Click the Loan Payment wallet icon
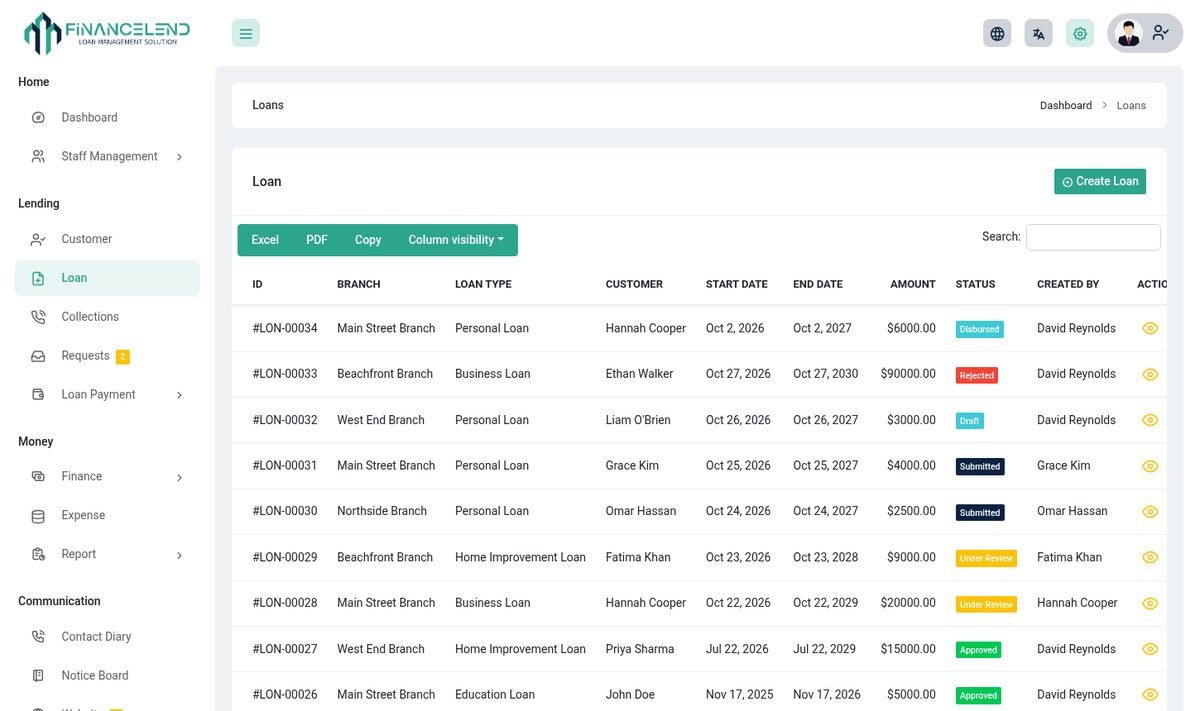The image size is (1200, 711). pos(38,395)
